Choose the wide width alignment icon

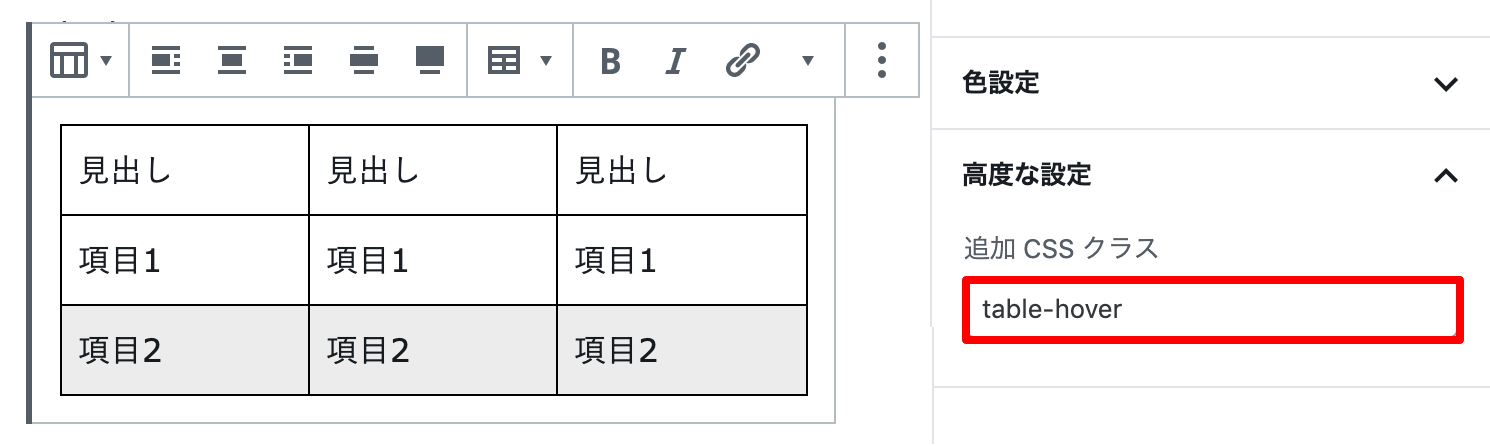(364, 61)
